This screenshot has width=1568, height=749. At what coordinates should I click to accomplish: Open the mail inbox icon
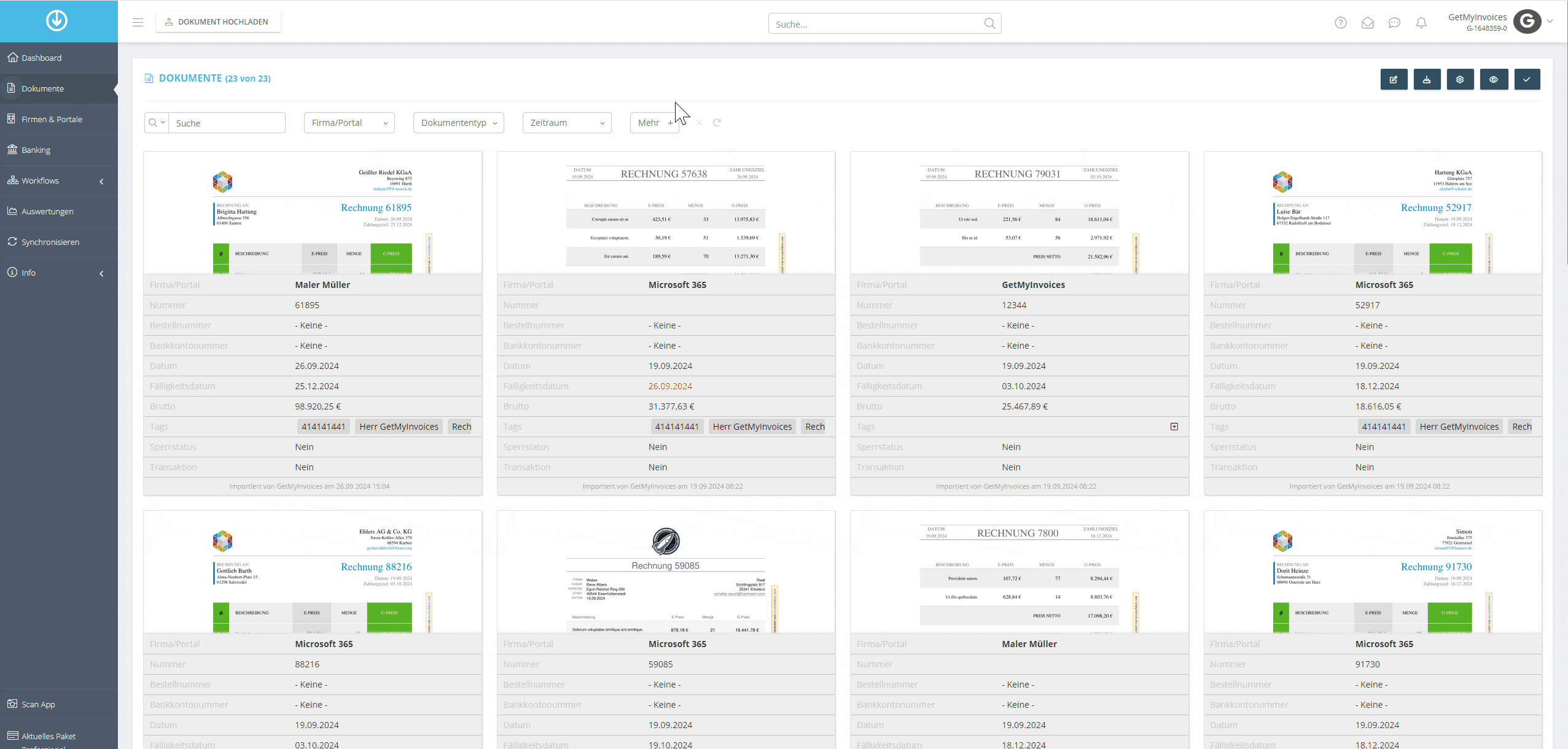1368,23
